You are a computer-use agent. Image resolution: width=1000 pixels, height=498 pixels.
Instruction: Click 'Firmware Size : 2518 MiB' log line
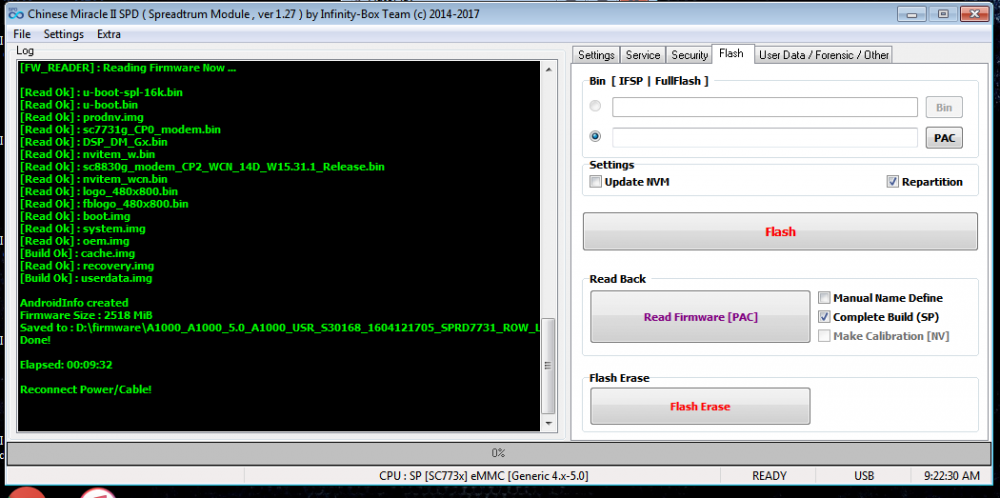[86, 315]
